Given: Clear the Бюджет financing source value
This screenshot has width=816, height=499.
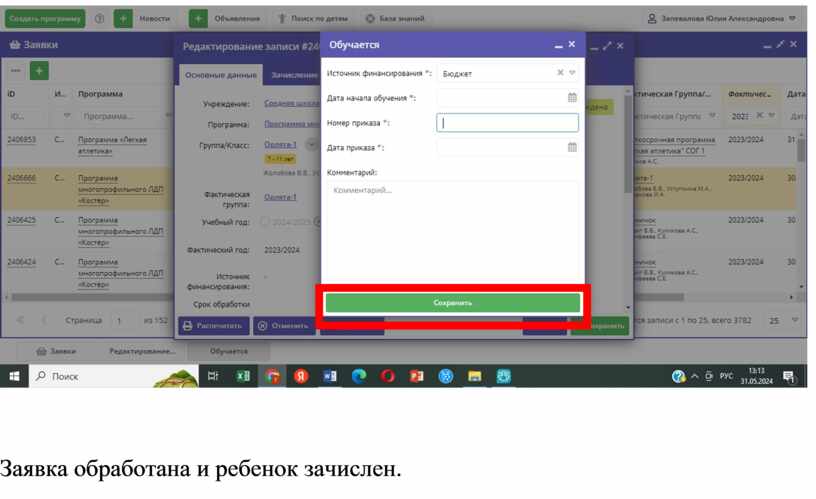Looking at the screenshot, I should 560,73.
